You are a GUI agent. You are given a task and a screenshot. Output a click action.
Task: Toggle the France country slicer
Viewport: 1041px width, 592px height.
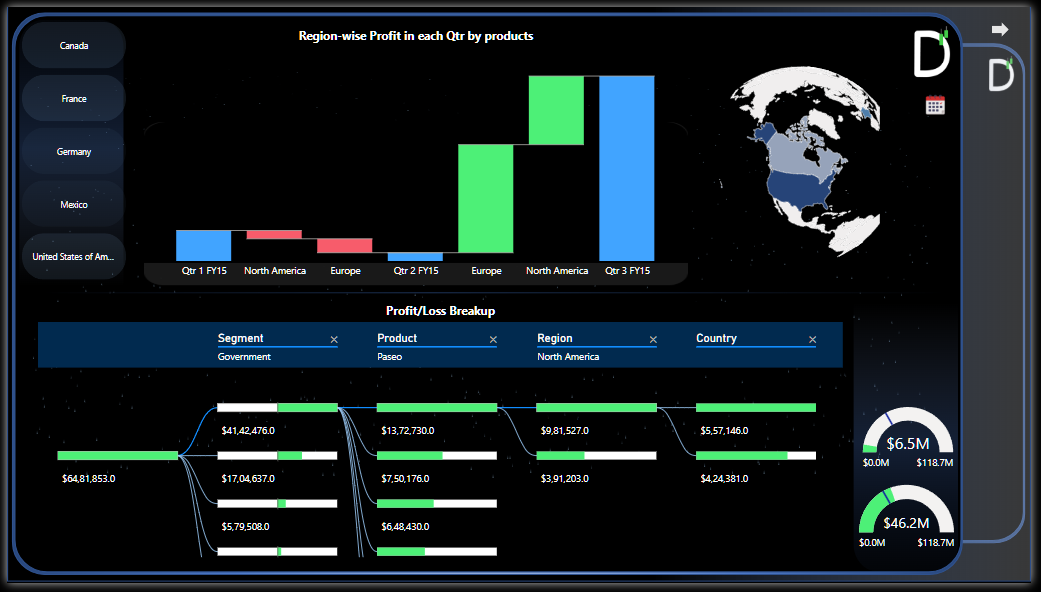[x=74, y=99]
